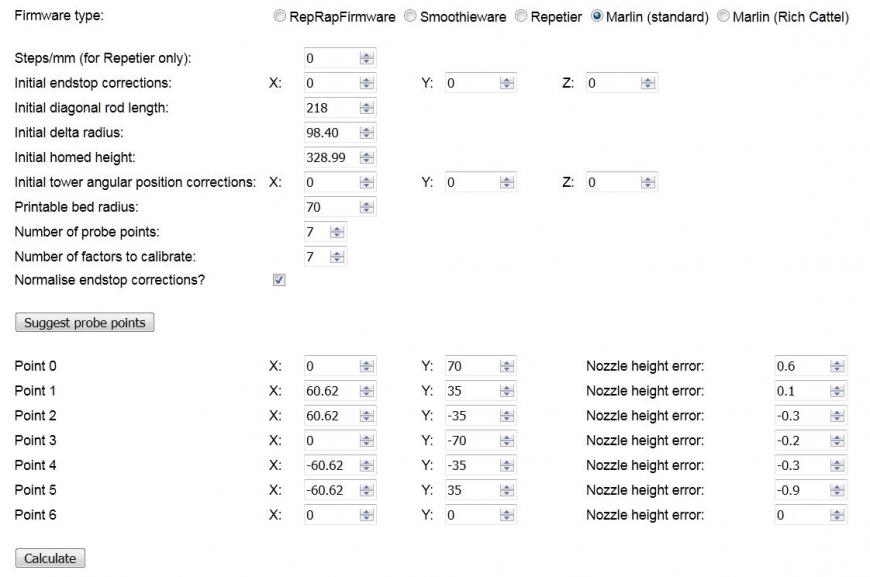Select the RepRapFirmware radio button

[x=281, y=16]
